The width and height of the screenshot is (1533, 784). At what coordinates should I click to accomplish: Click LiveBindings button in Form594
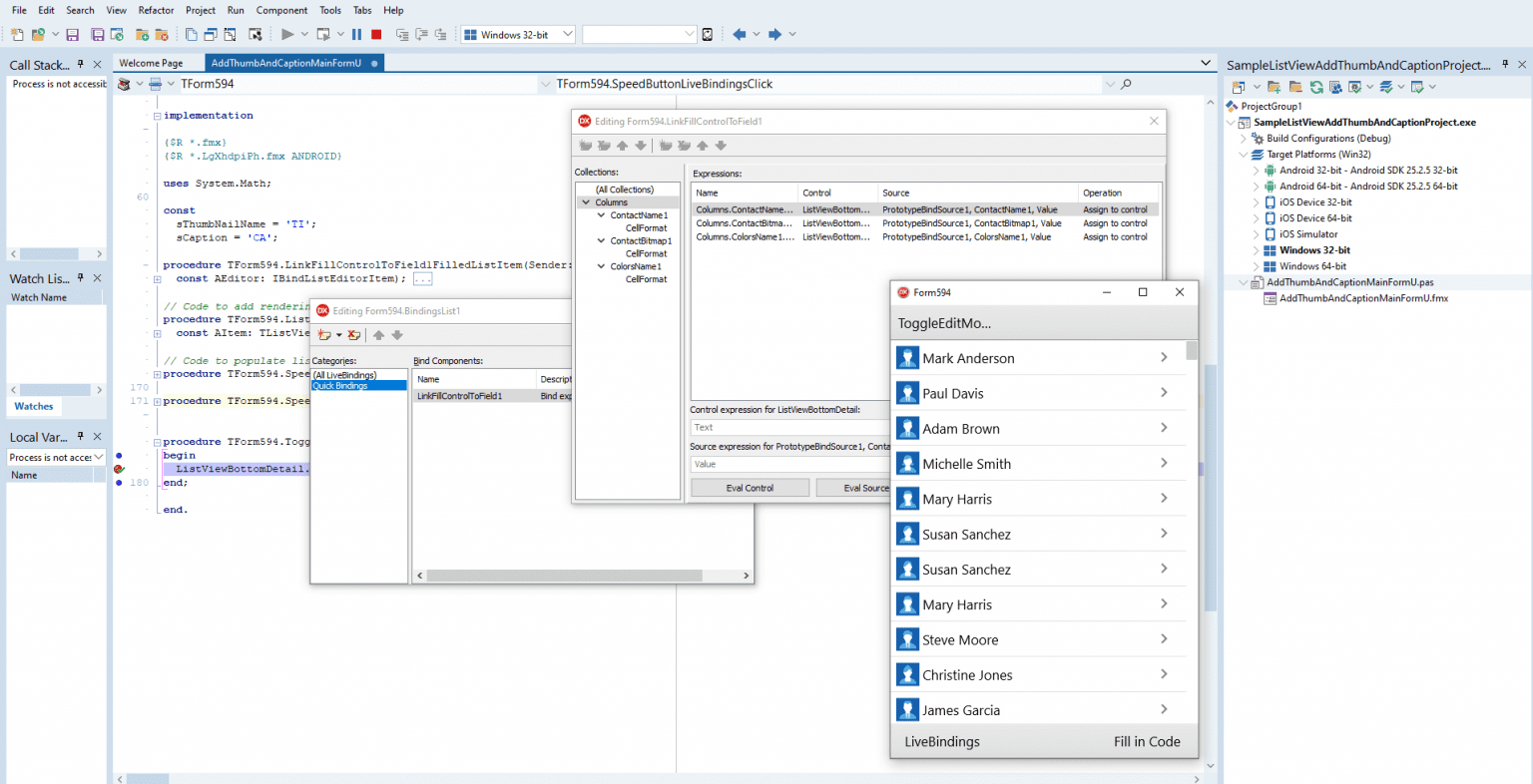point(942,741)
